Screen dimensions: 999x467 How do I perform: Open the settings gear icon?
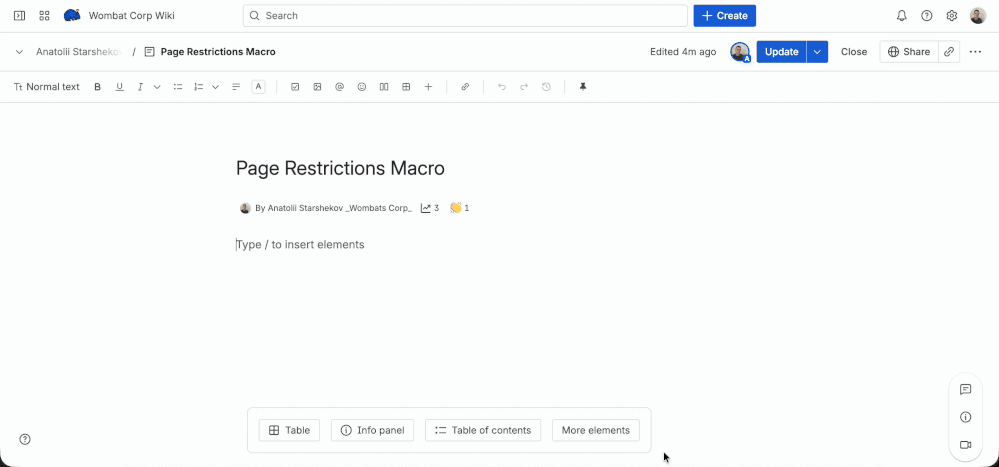pos(952,16)
